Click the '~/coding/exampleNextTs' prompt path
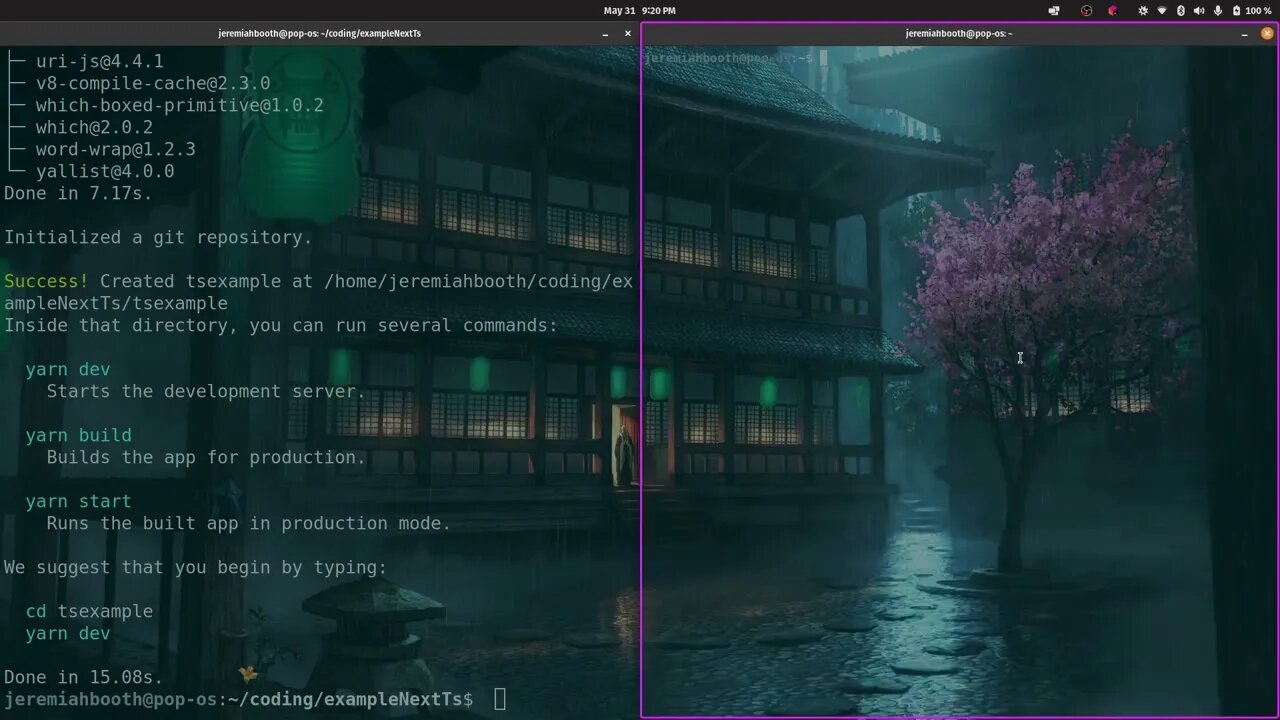 pos(344,699)
